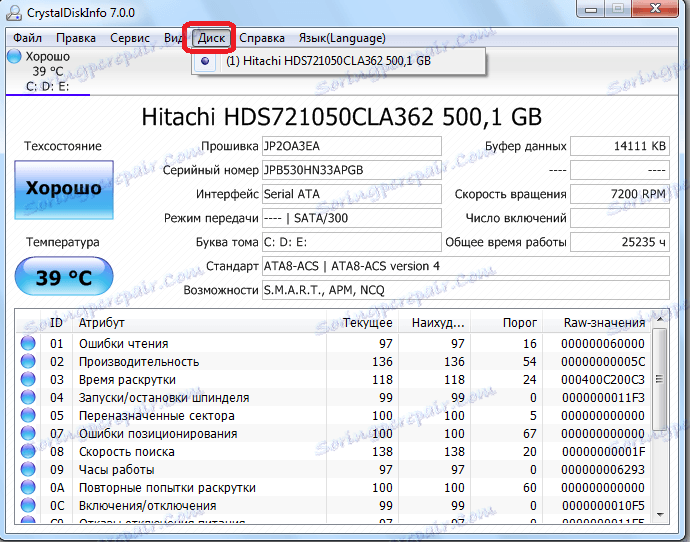This screenshot has width=690, height=542.
Task: Click status icon for 01 Ошибки чтения
Action: click(x=28, y=343)
